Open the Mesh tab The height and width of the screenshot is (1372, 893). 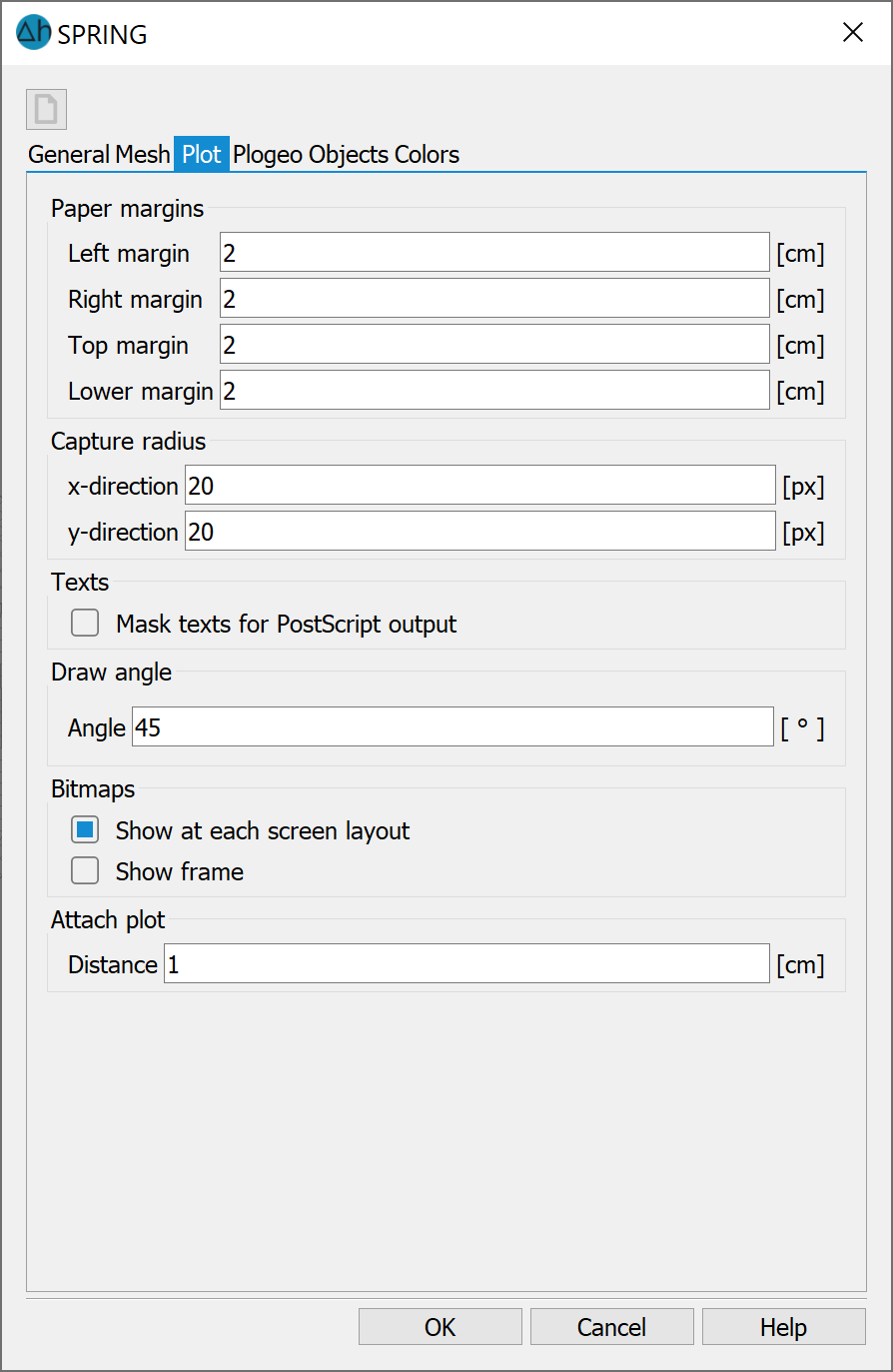[x=143, y=154]
